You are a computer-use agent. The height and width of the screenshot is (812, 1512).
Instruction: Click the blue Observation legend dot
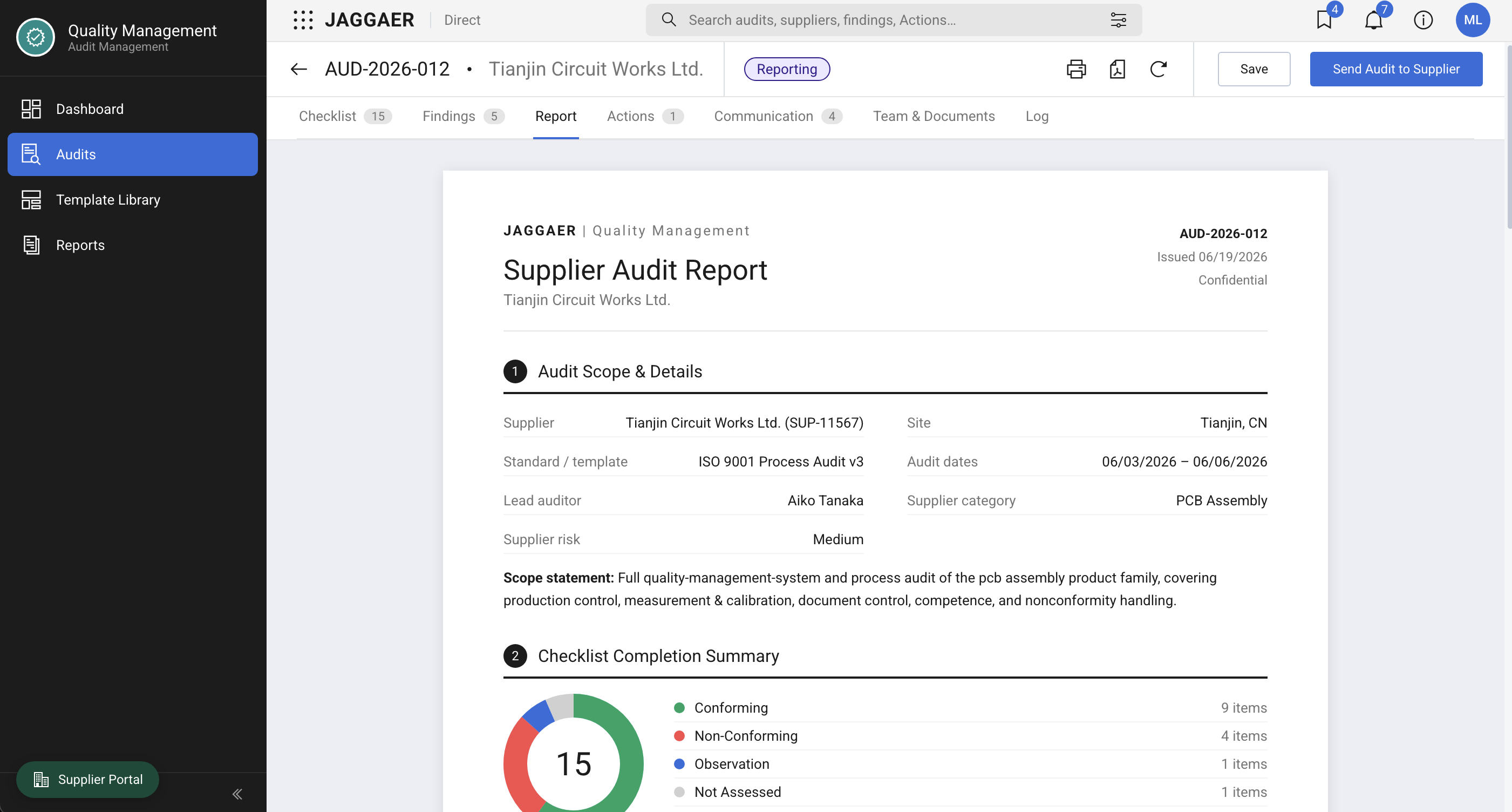[679, 764]
